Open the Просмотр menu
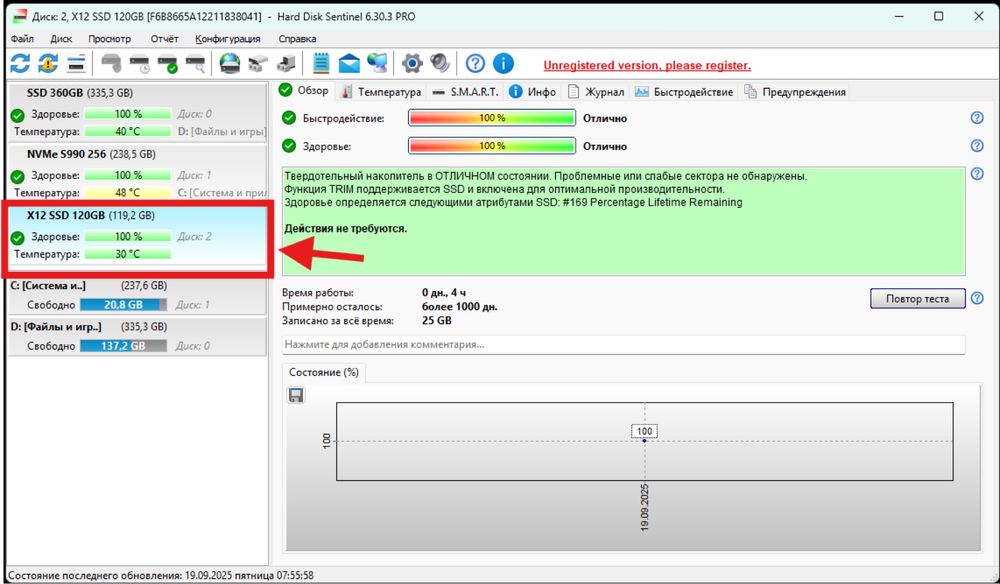Image resolution: width=1000 pixels, height=584 pixels. (110, 39)
